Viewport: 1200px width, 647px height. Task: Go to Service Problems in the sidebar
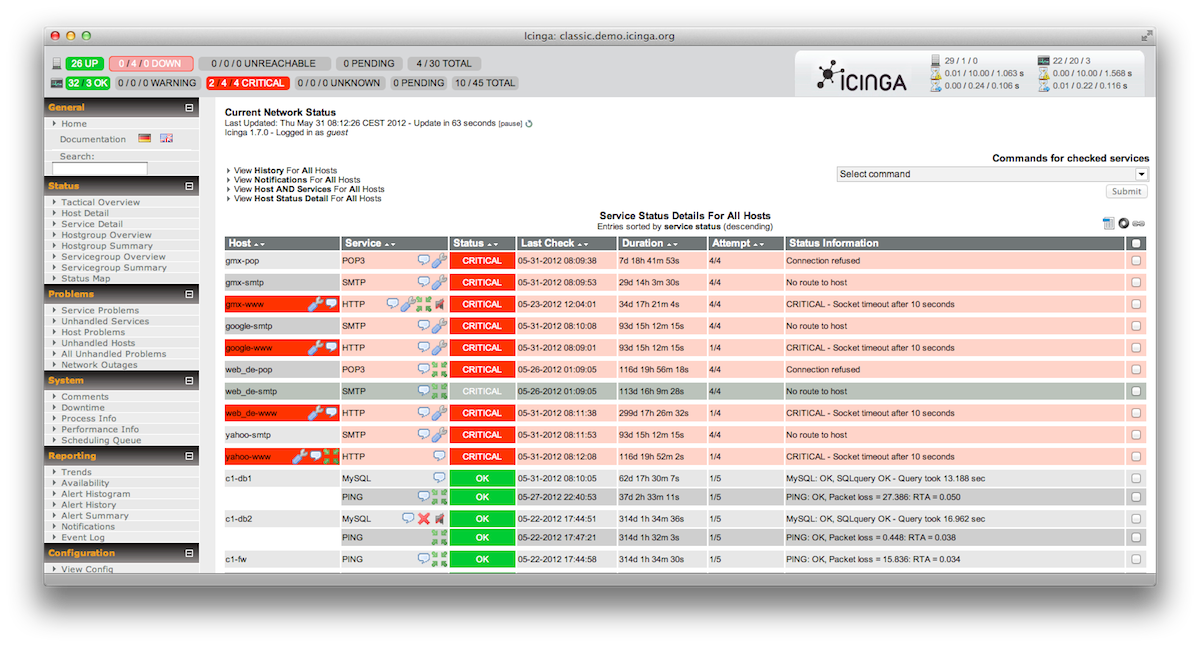[x=100, y=310]
